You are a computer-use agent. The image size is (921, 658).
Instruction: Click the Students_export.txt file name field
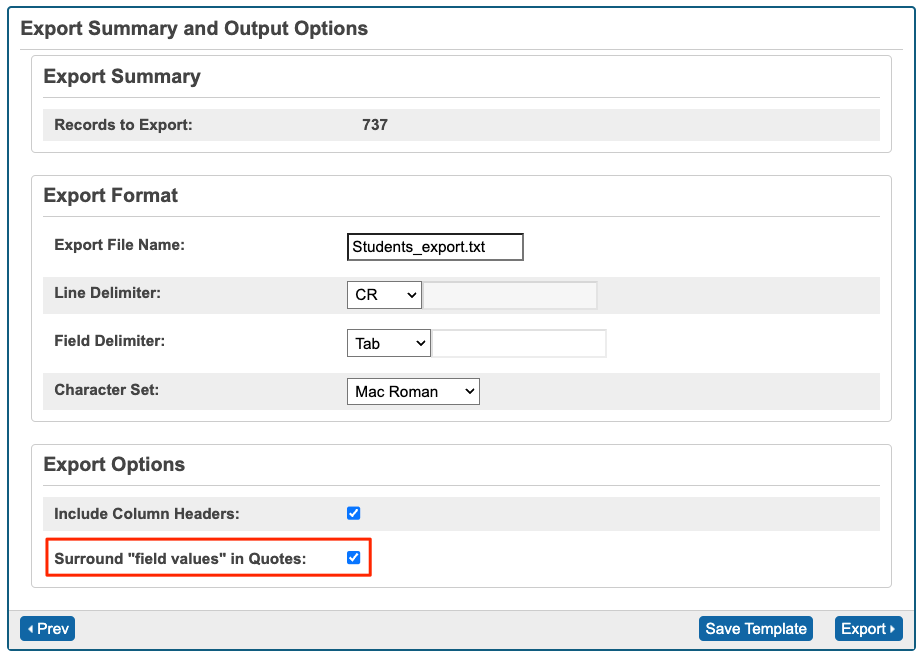click(435, 246)
